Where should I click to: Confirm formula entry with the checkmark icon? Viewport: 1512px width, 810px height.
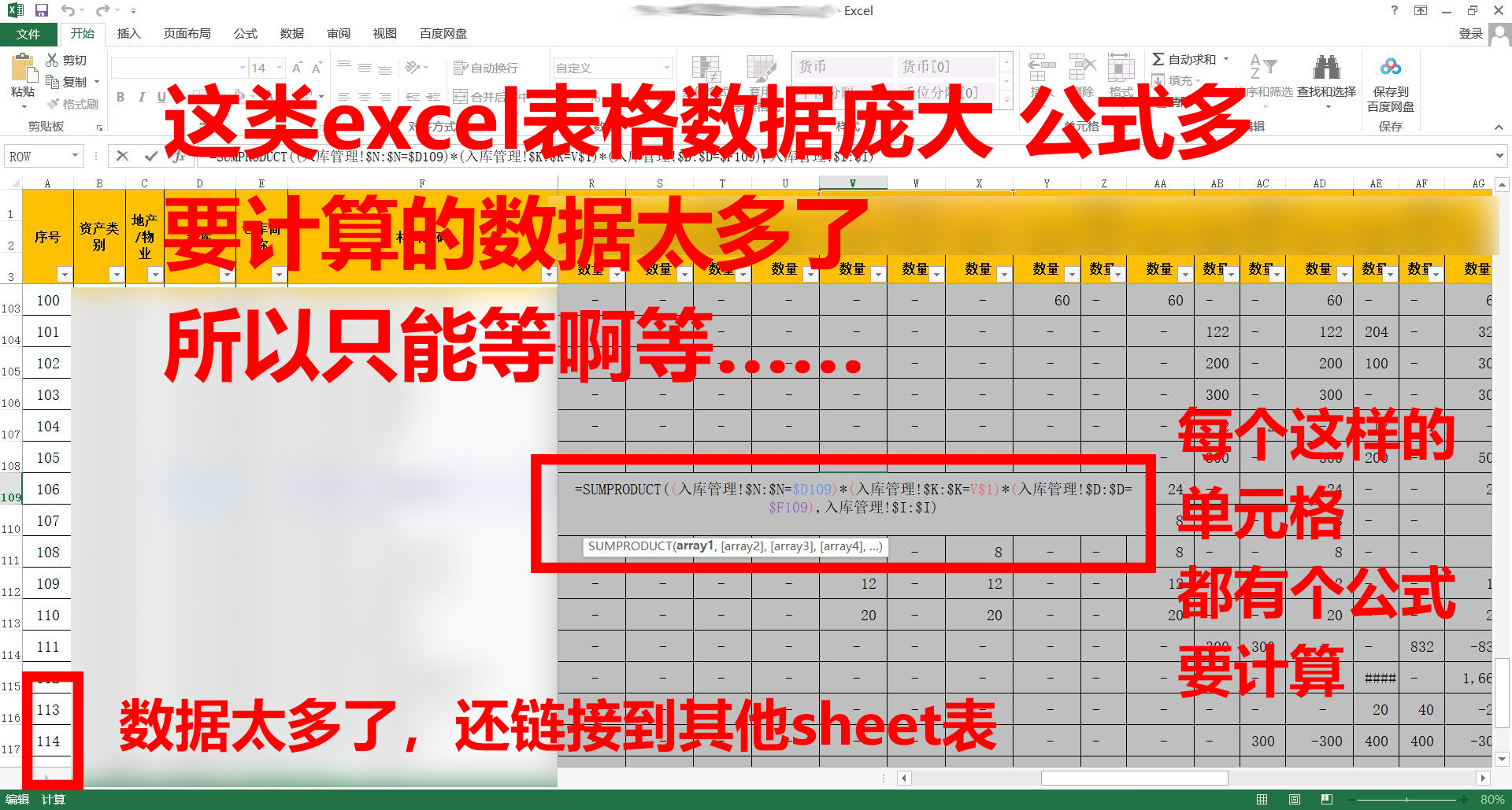point(150,156)
